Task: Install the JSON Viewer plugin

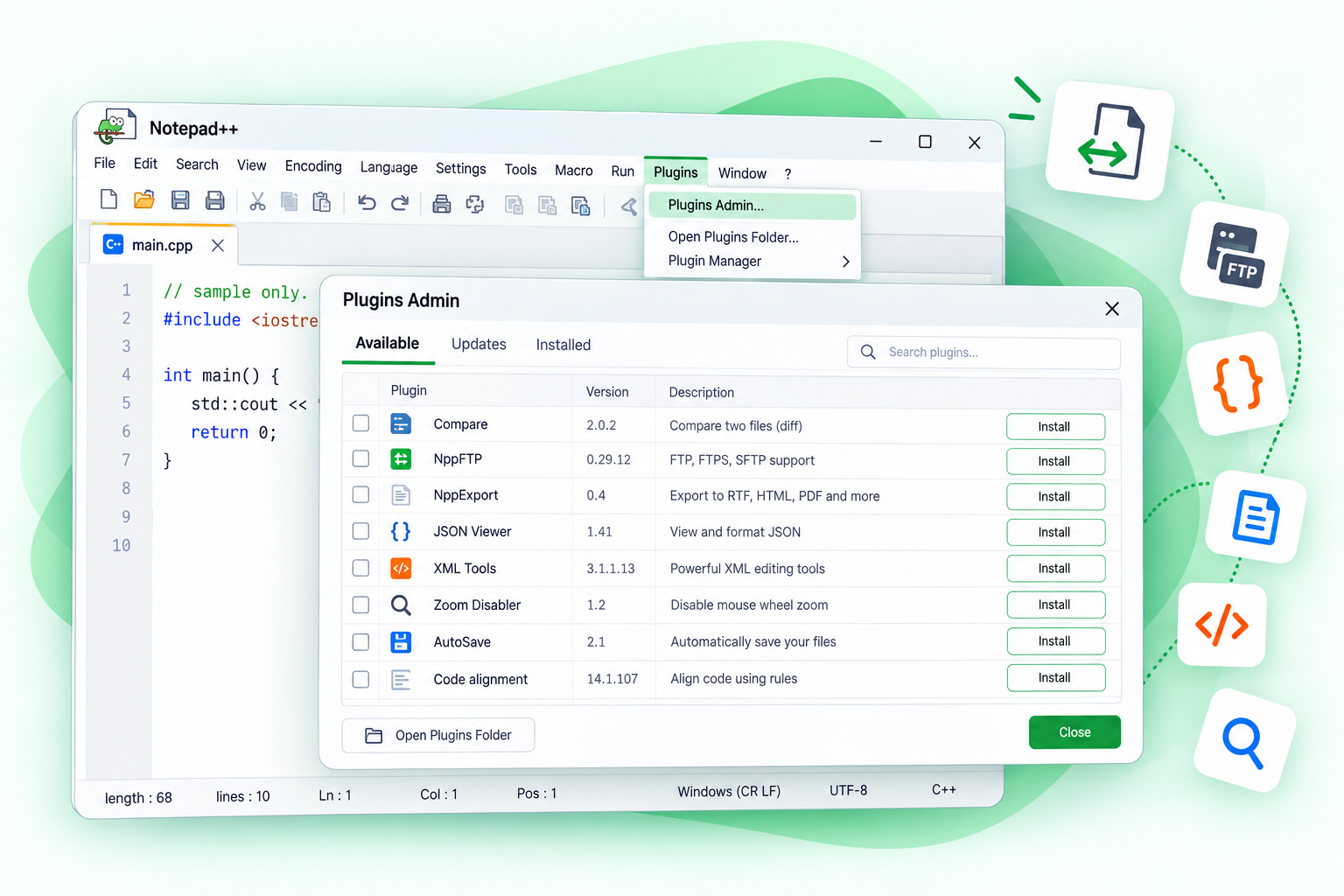Action: tap(1055, 532)
